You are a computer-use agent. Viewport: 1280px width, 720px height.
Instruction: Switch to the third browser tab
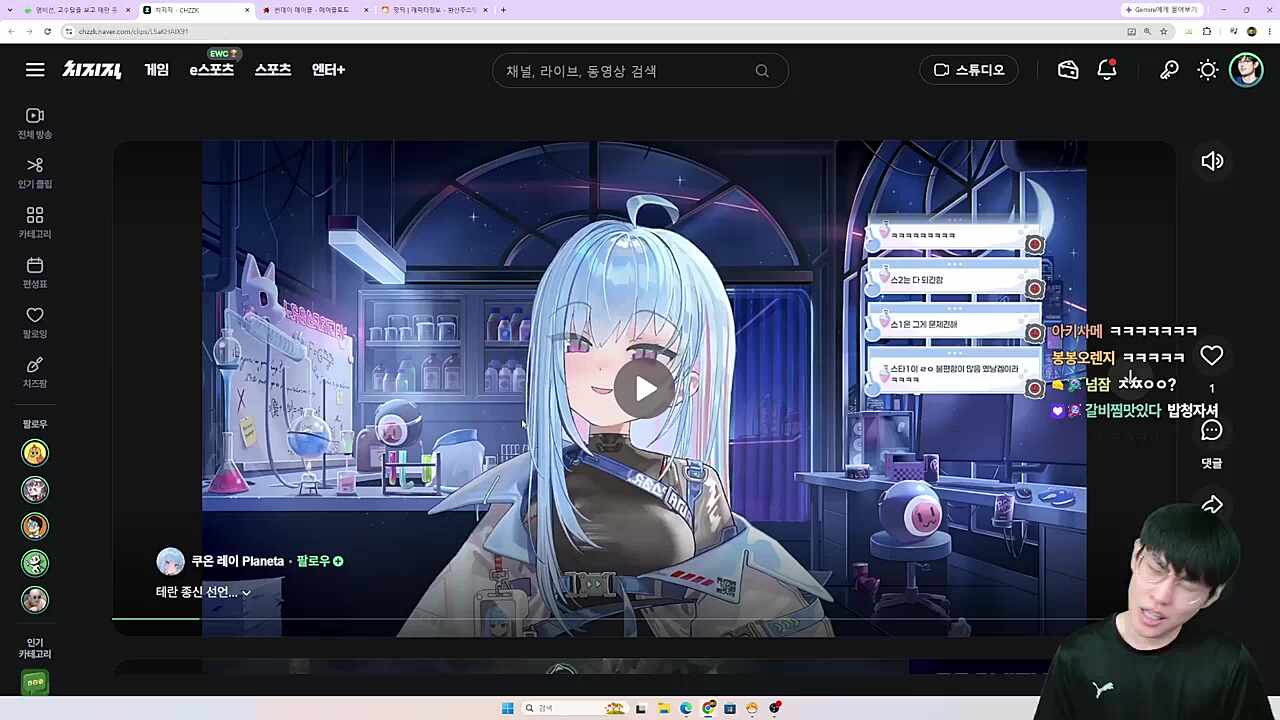[x=314, y=10]
